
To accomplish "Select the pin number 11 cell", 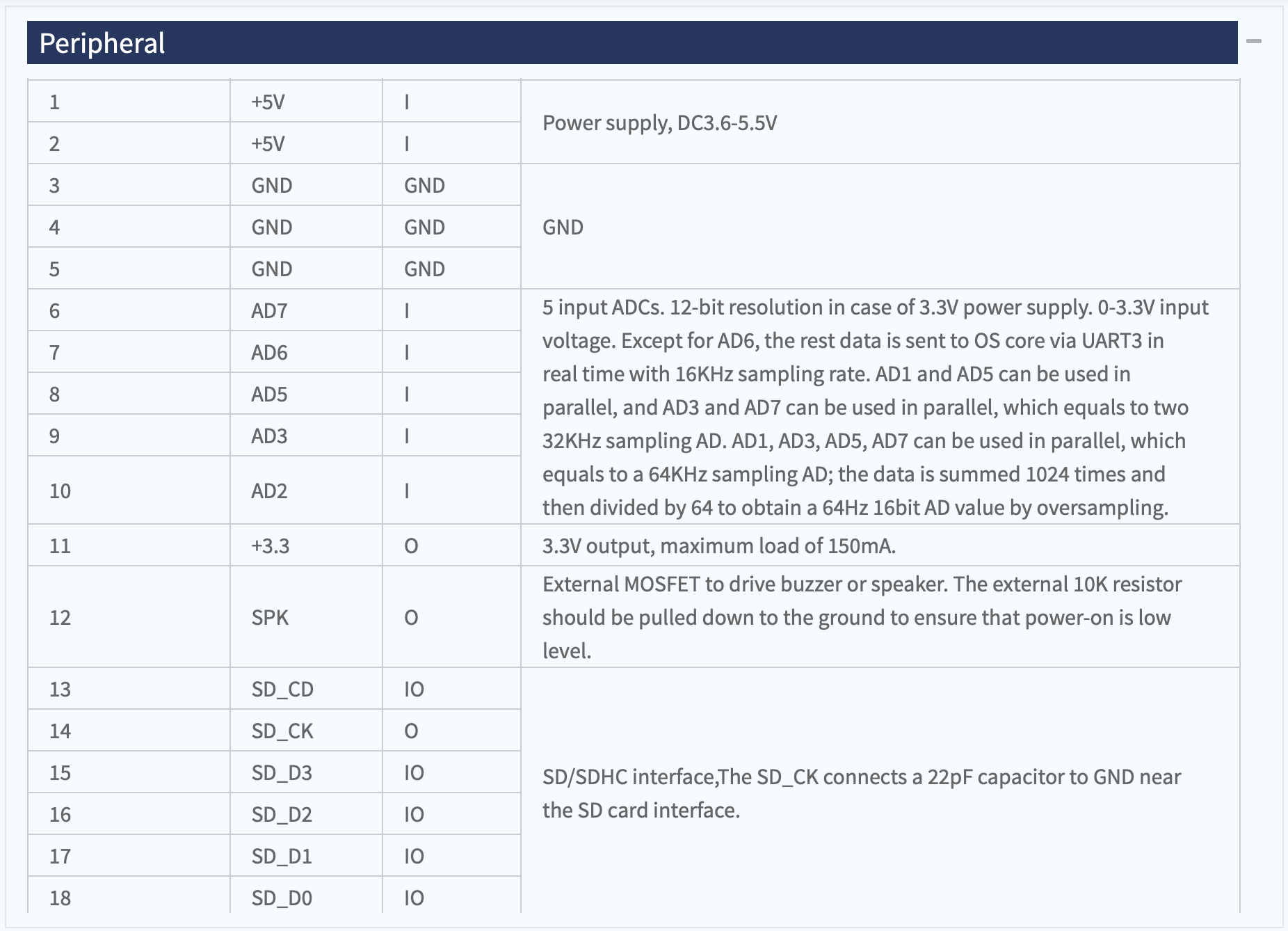I will pos(129,546).
